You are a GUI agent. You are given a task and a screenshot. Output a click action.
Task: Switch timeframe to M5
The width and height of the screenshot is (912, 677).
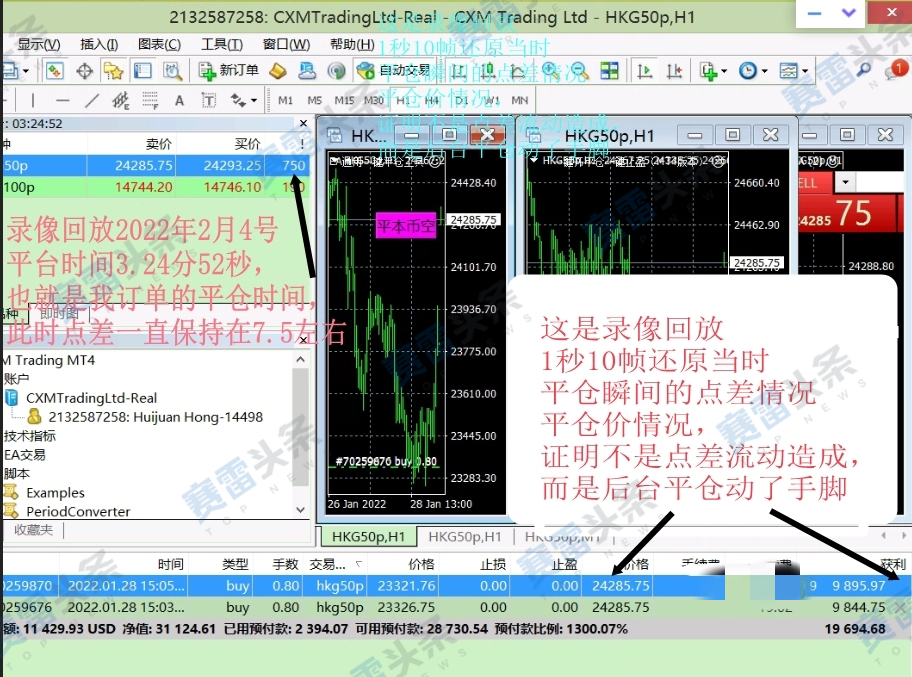coord(314,101)
